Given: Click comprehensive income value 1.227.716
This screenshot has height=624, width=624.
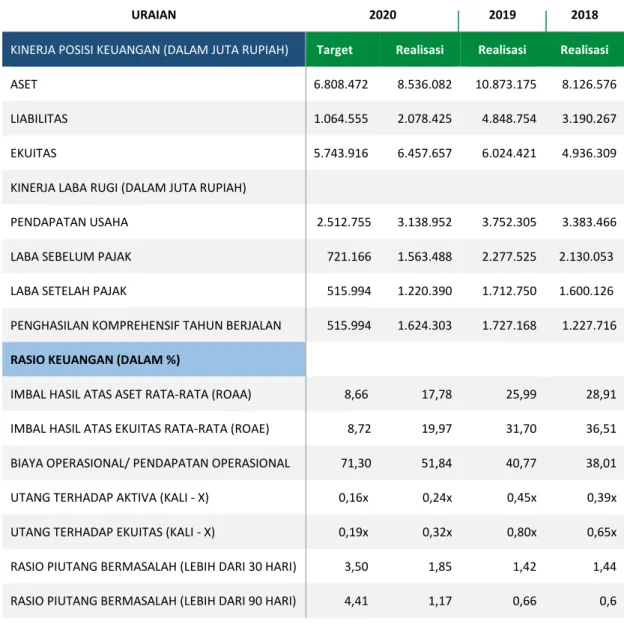Looking at the screenshot, I should [x=589, y=326].
